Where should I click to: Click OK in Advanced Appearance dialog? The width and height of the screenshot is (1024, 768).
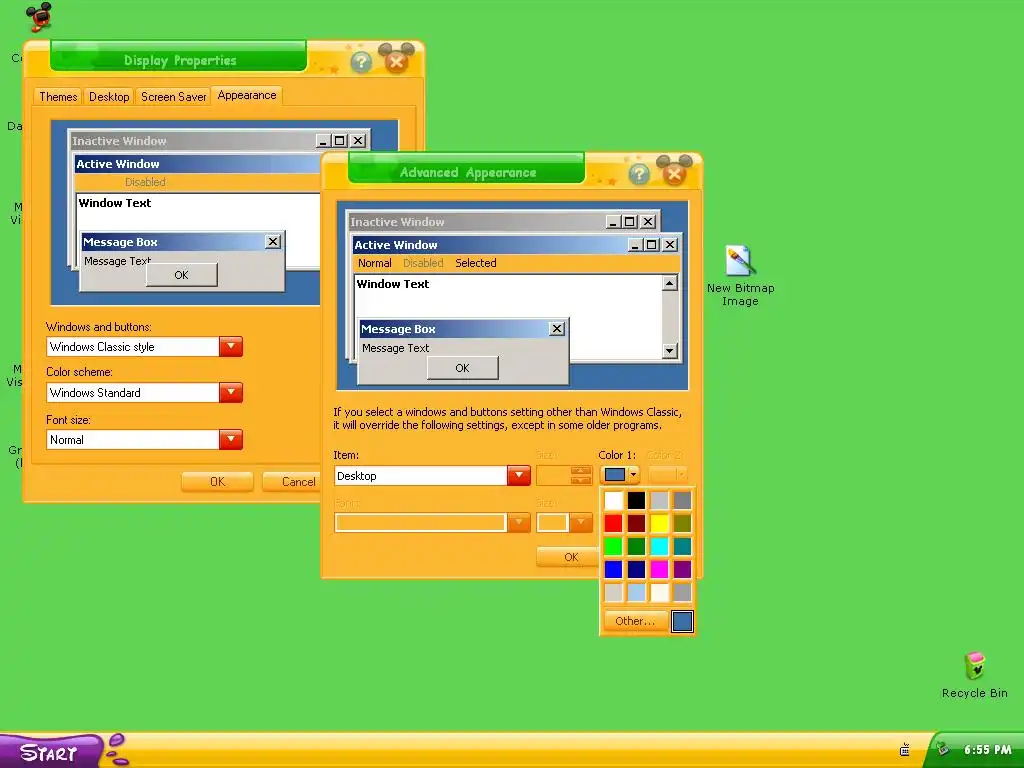[x=568, y=557]
